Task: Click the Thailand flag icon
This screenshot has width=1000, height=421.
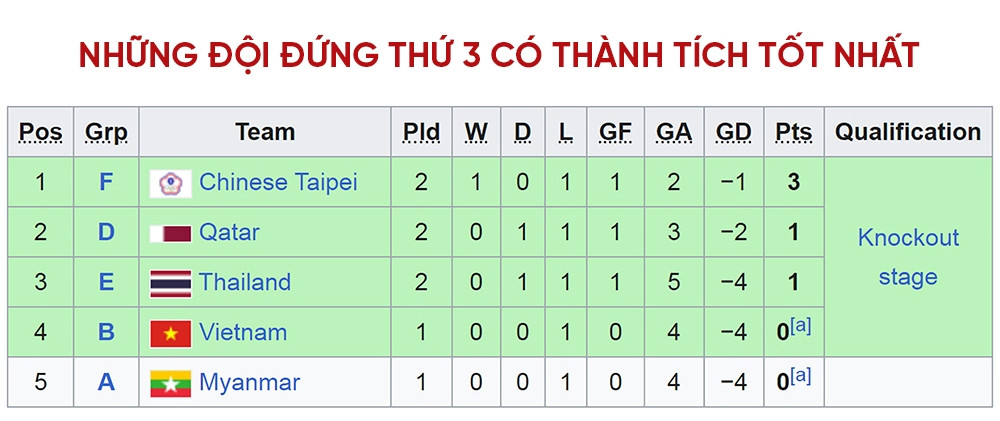Action: coord(170,283)
